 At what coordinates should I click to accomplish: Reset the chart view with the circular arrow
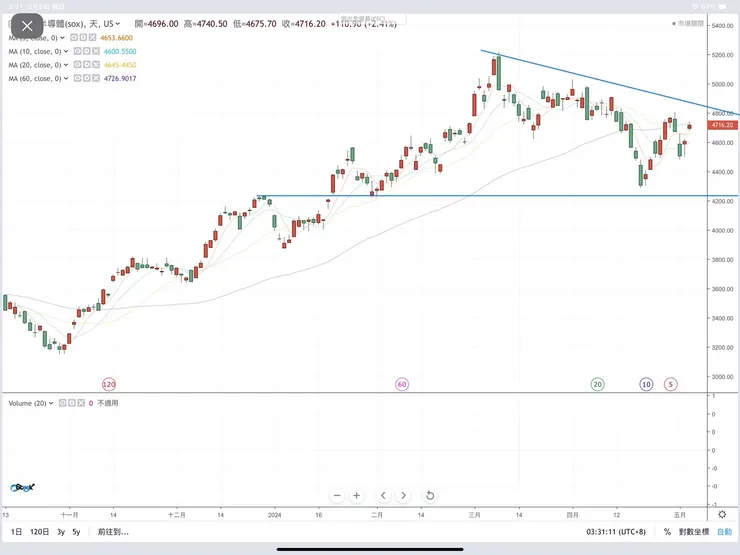pyautogui.click(x=430, y=496)
